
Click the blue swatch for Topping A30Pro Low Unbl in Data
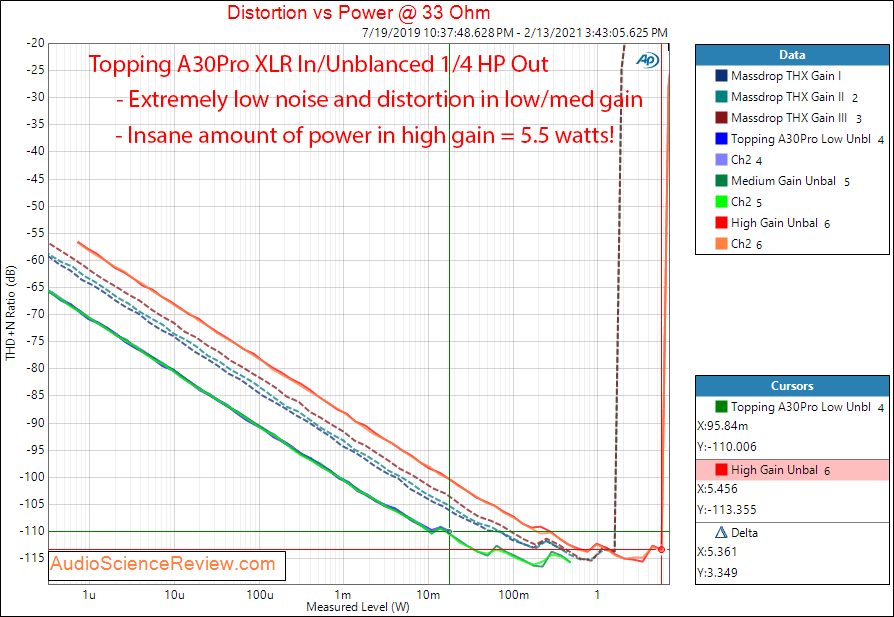[721, 139]
